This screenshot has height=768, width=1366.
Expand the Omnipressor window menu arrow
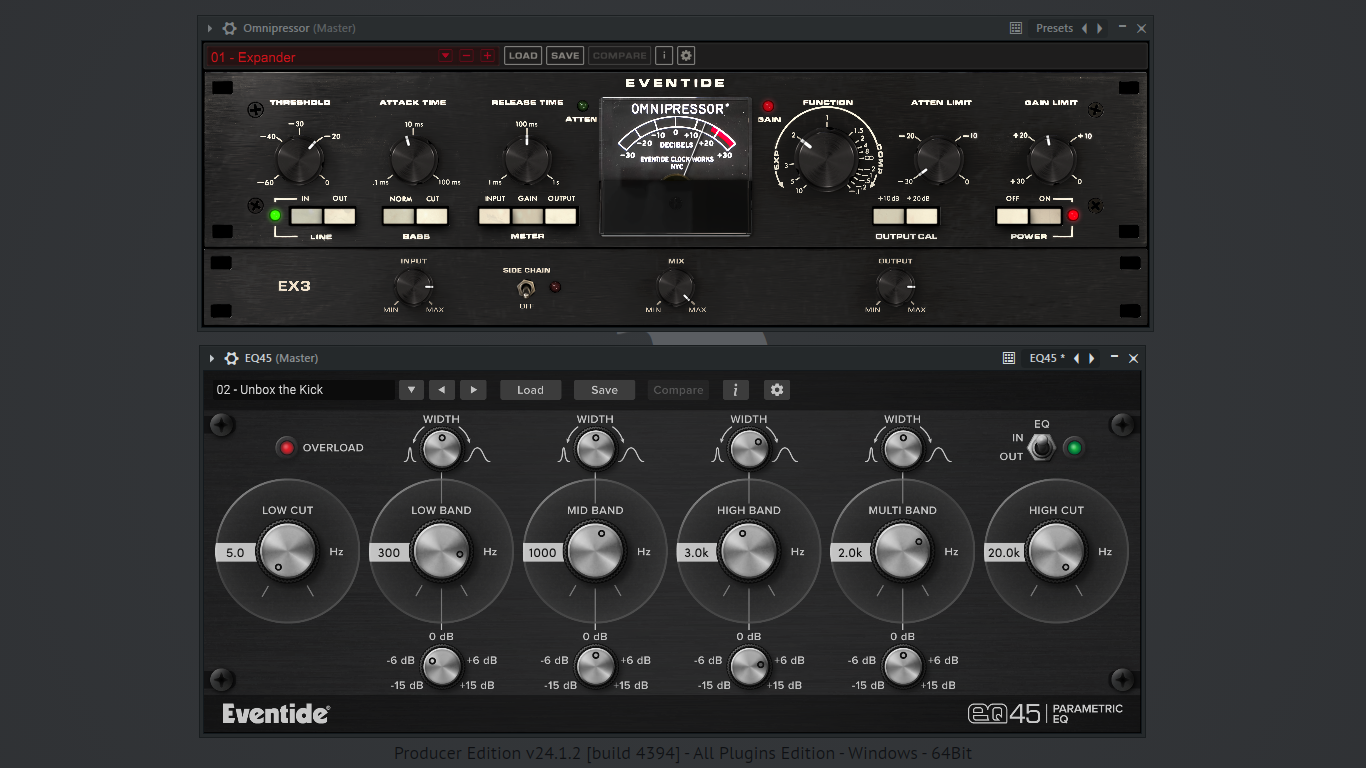pyautogui.click(x=210, y=28)
